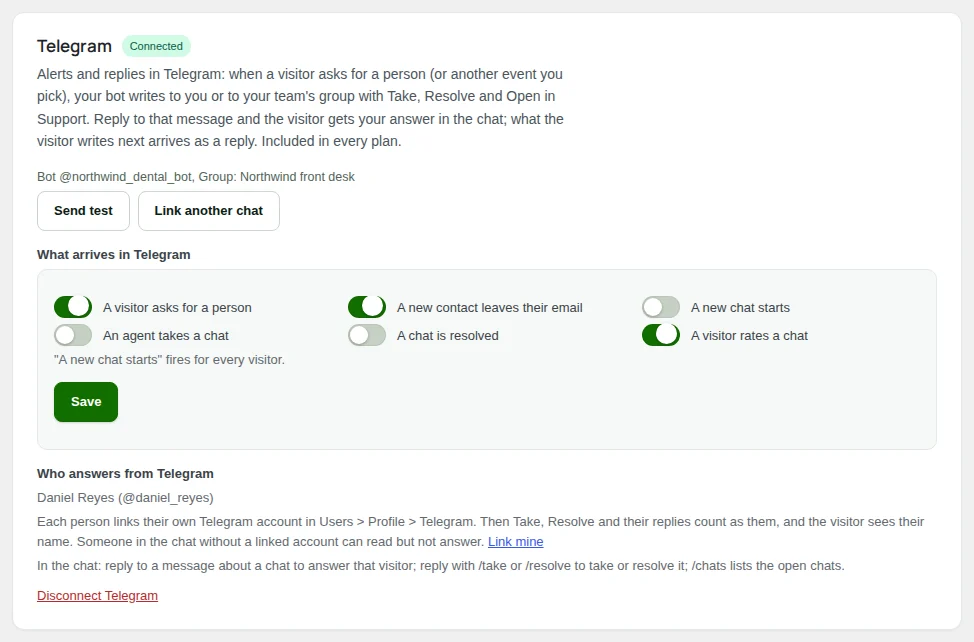Disable 'A new contact leaves their email' toggle
This screenshot has width=974, height=642.
pos(366,307)
